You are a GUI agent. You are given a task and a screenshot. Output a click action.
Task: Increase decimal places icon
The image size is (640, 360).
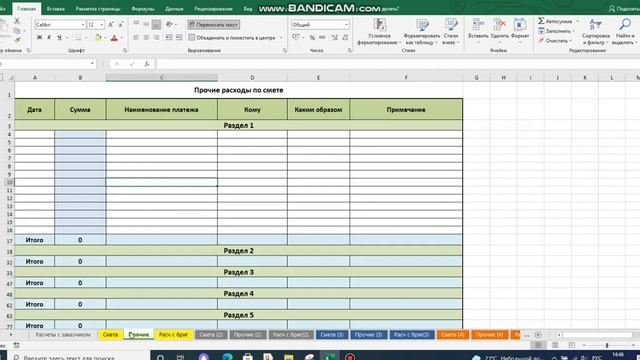[335, 38]
